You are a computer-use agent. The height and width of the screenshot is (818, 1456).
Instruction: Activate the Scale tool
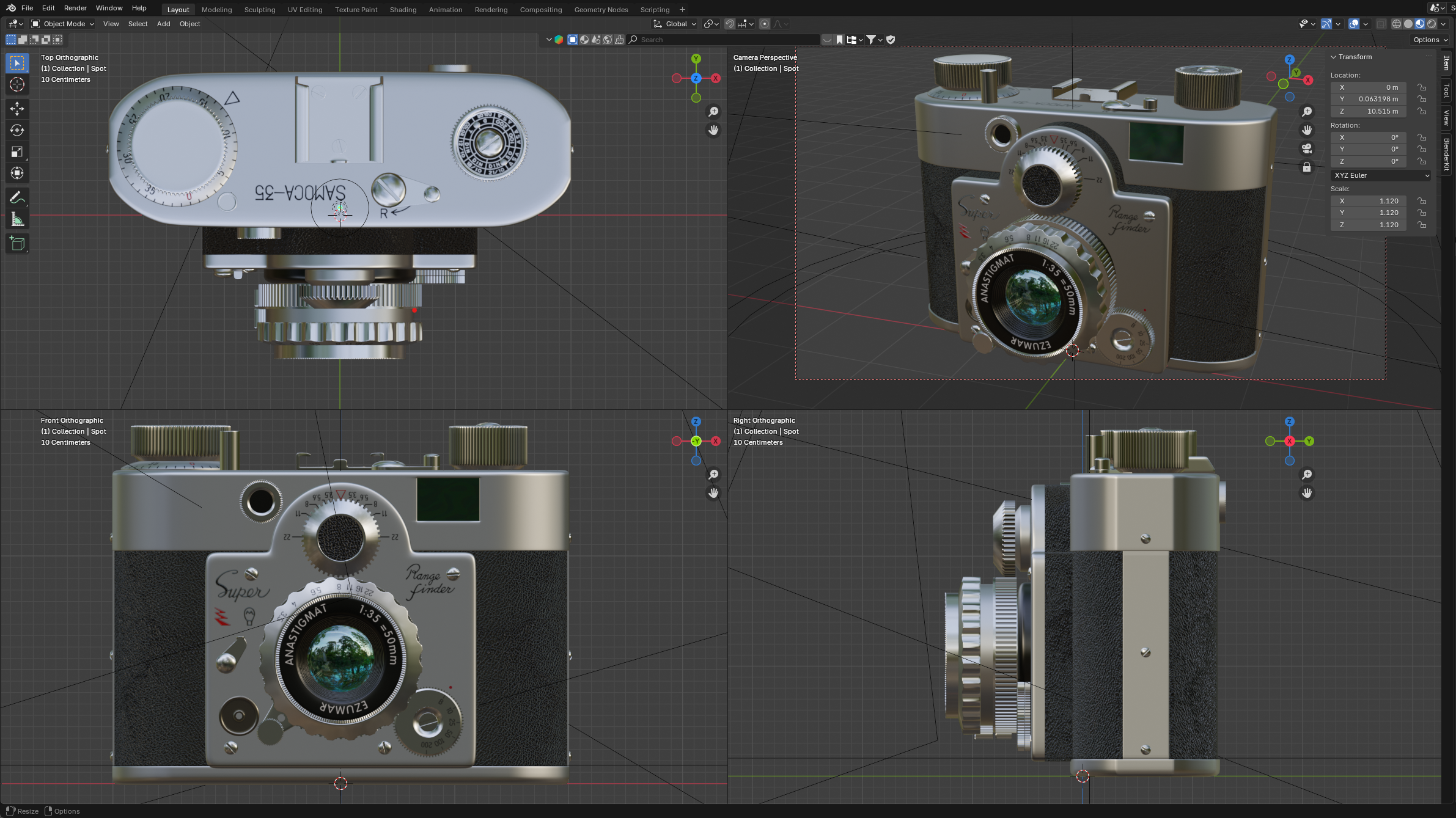coord(17,152)
